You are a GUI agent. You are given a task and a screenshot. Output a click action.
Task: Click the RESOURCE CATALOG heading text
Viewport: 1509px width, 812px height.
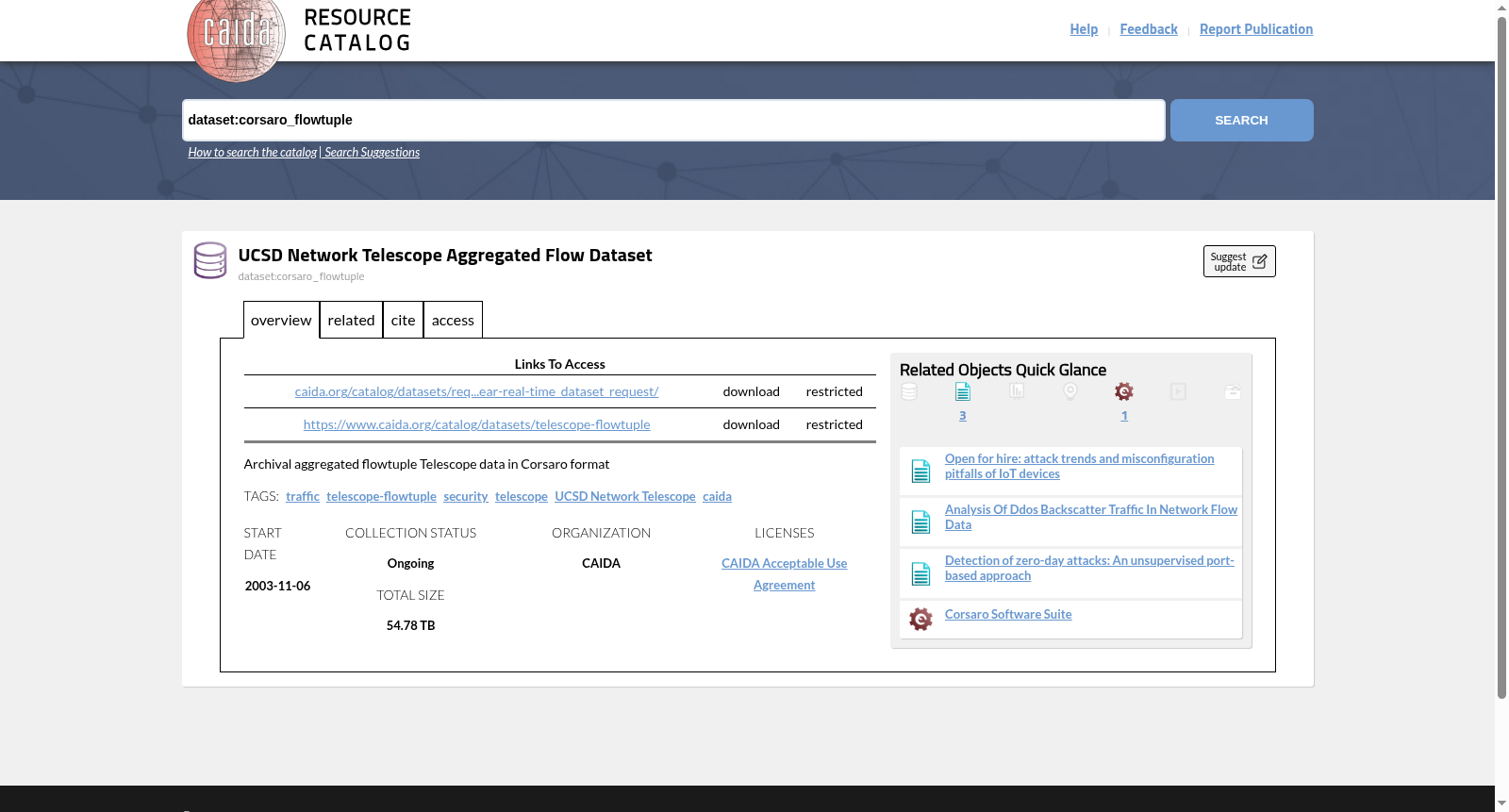coord(357,30)
